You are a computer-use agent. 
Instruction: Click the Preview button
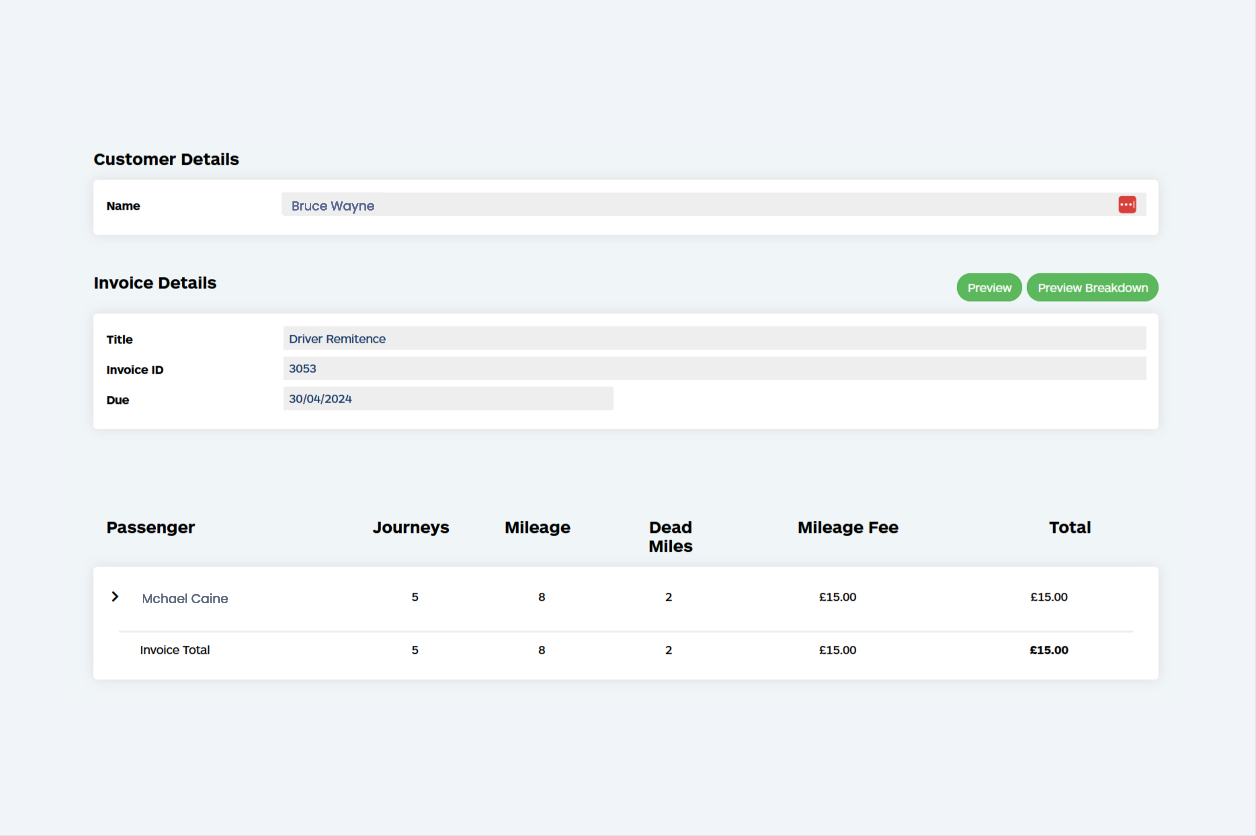(x=988, y=287)
